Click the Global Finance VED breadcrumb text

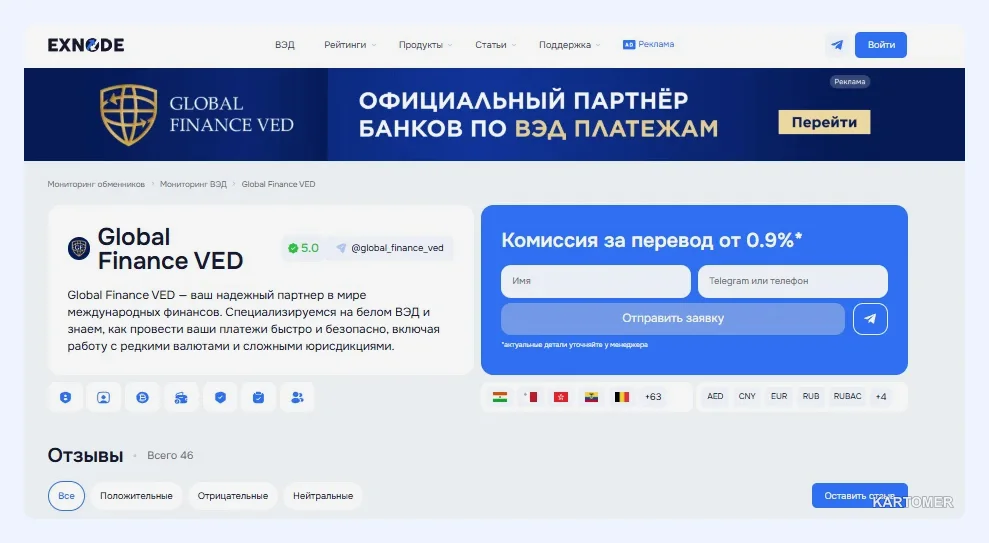278,184
